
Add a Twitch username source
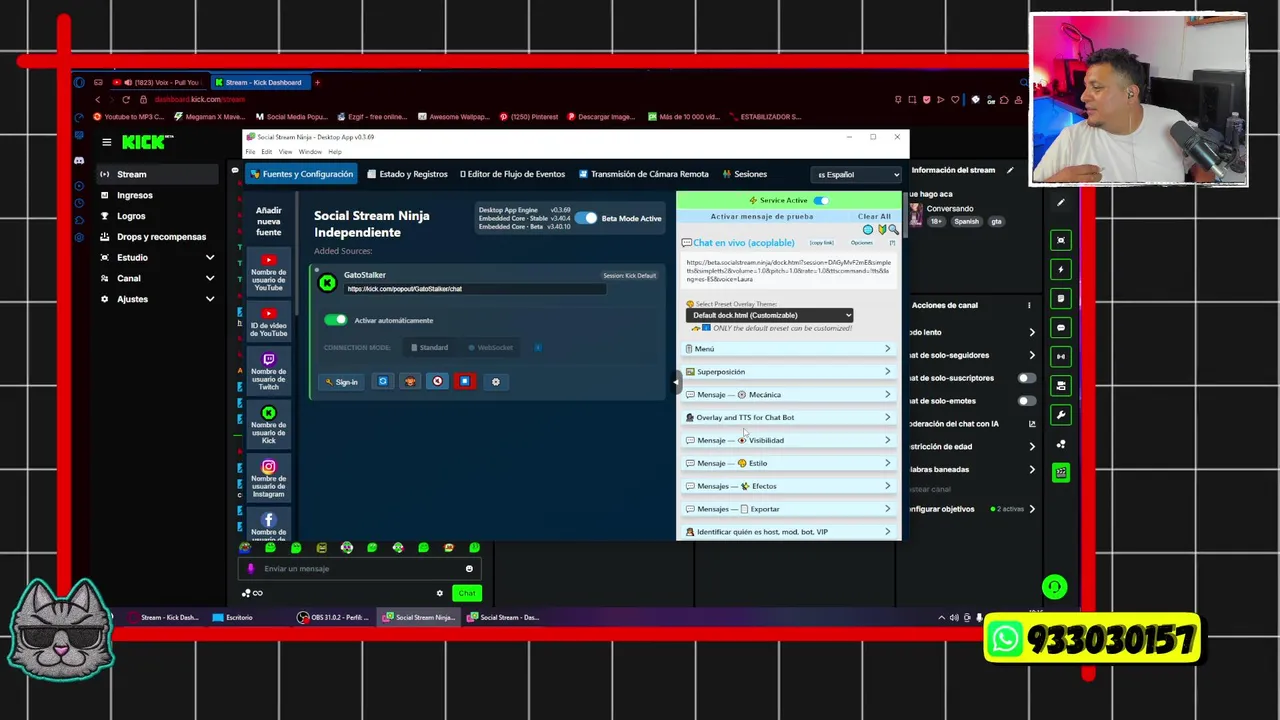pos(268,371)
